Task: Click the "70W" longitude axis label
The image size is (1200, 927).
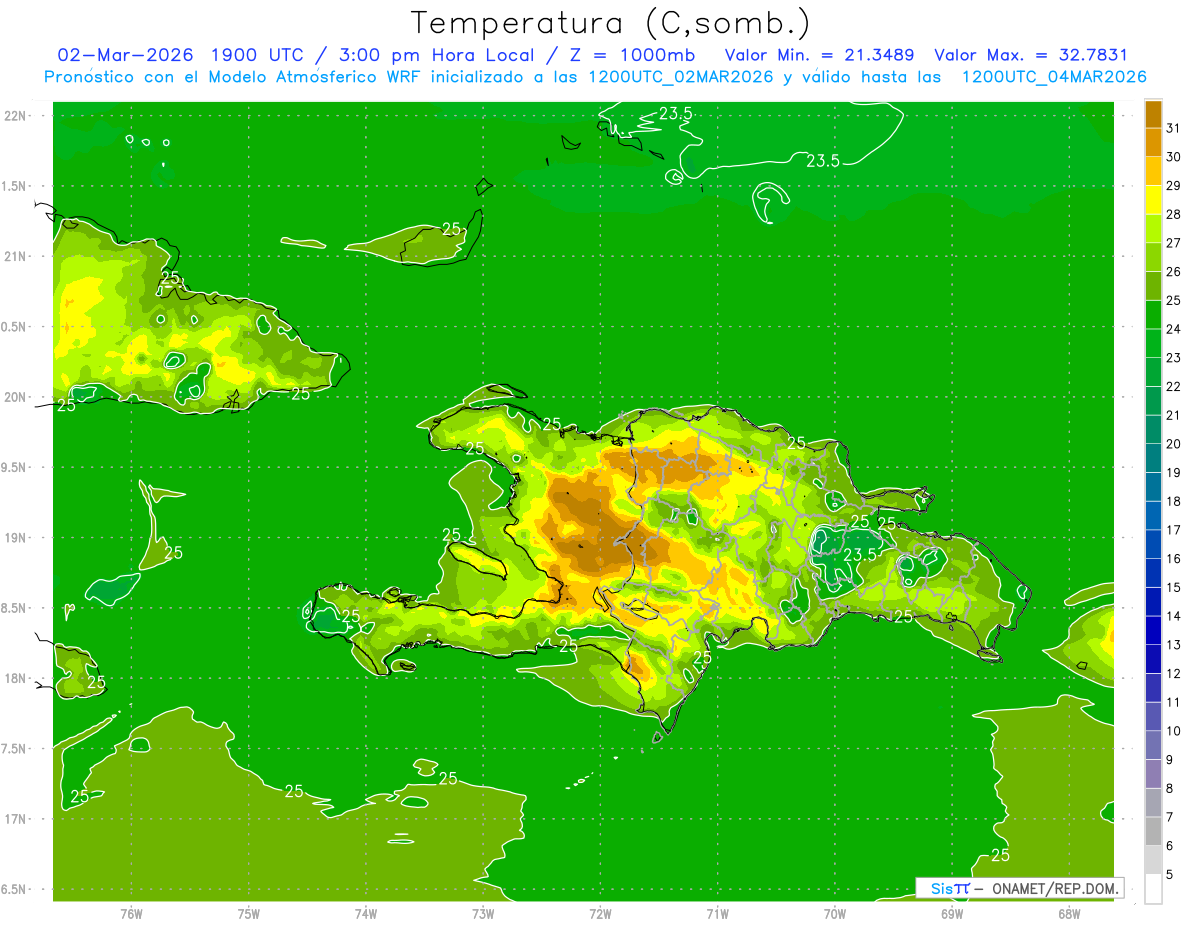Action: click(x=835, y=913)
